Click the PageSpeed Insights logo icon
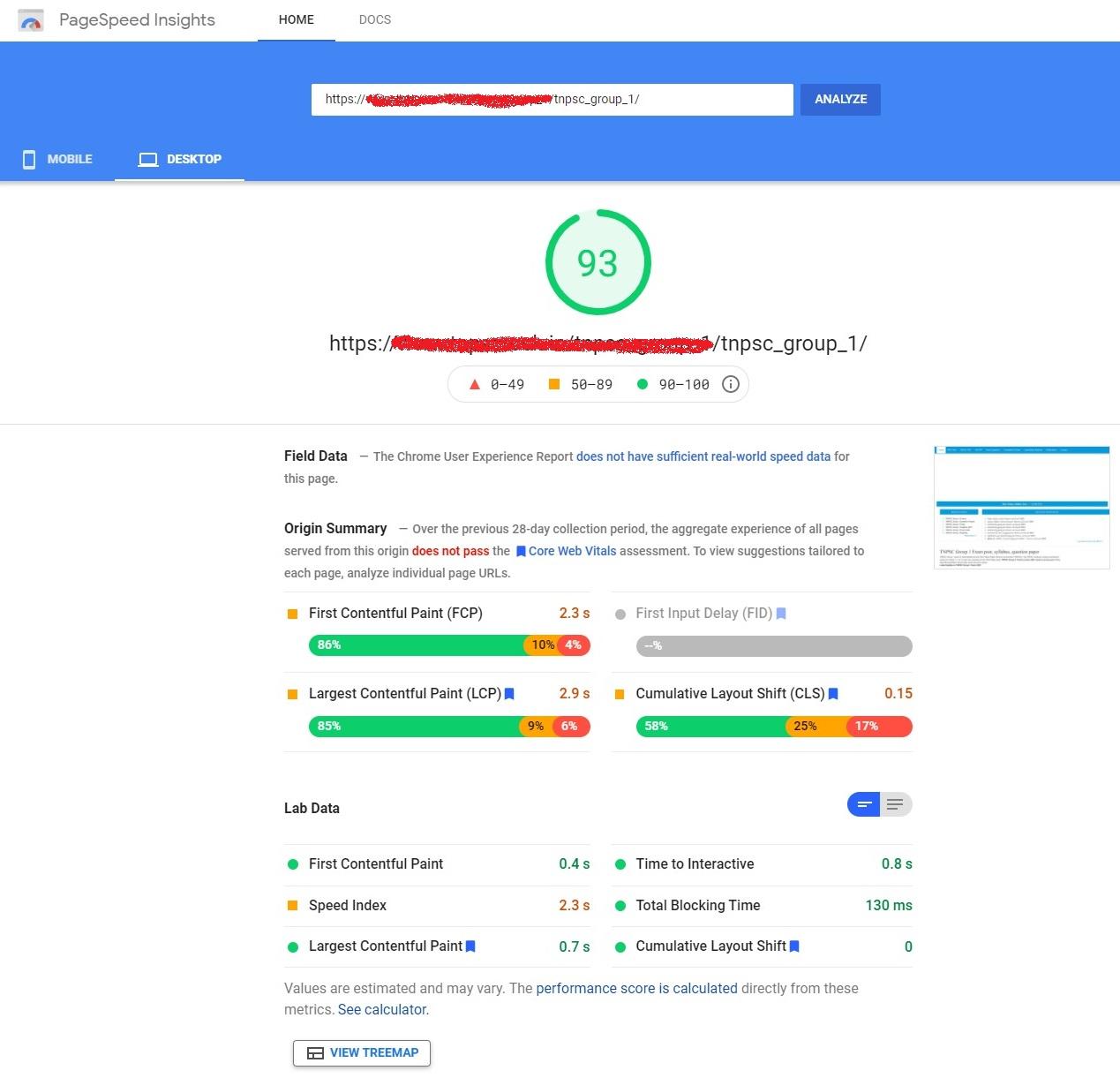 click(x=32, y=19)
